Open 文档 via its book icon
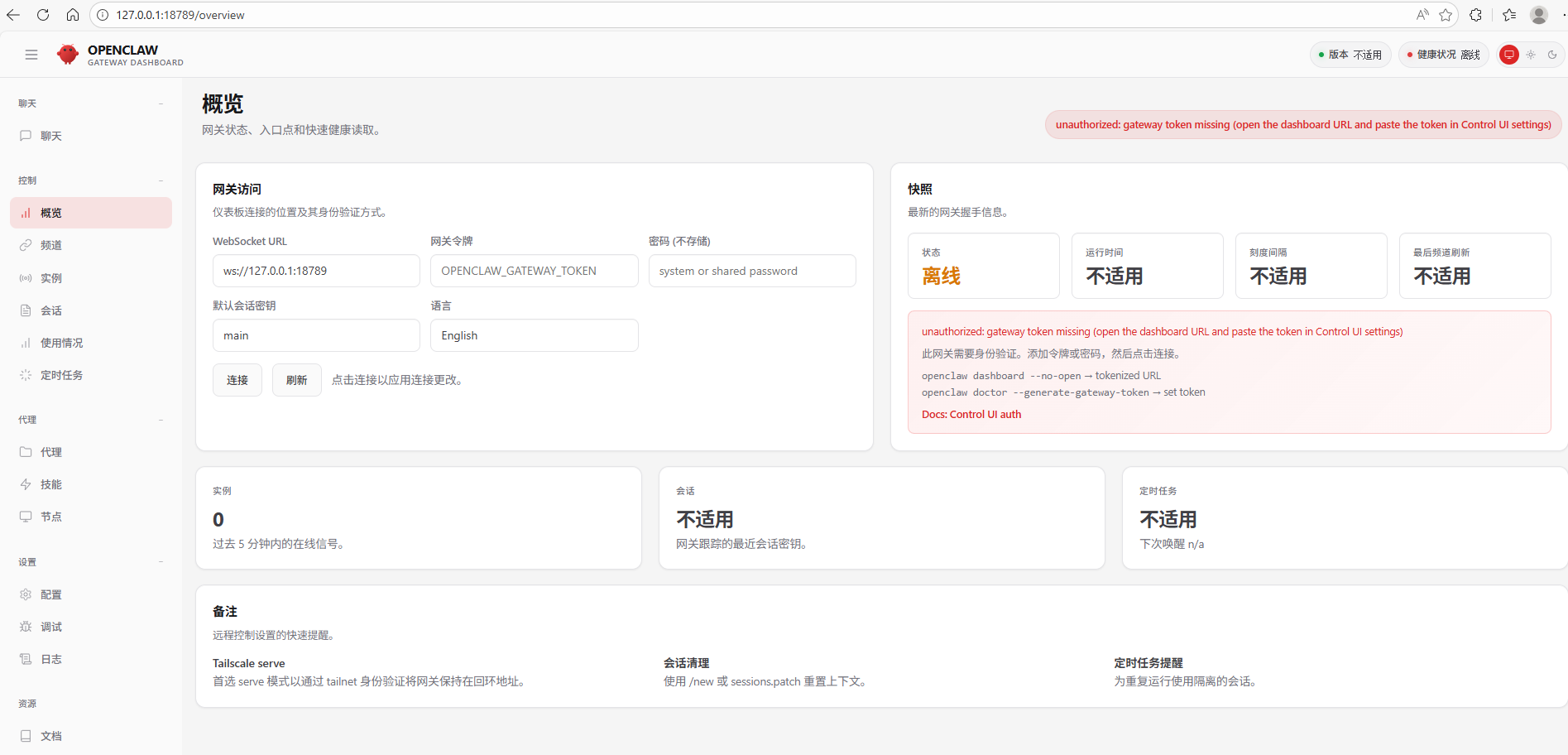 (26, 736)
